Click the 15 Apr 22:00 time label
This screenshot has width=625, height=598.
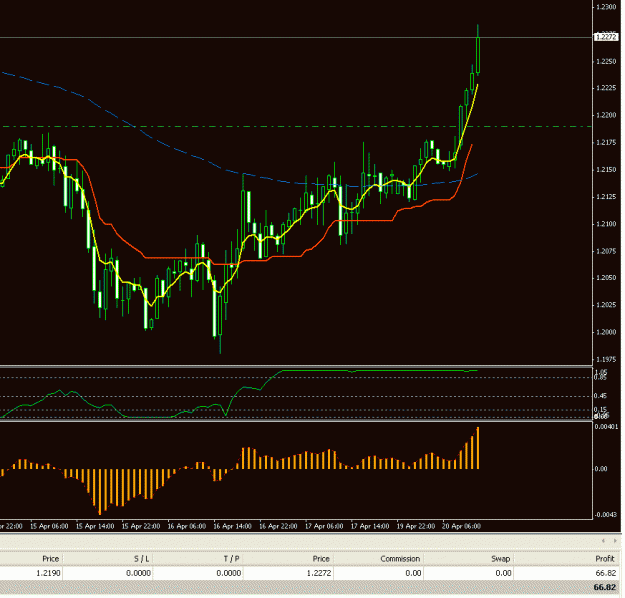[x=141, y=526]
